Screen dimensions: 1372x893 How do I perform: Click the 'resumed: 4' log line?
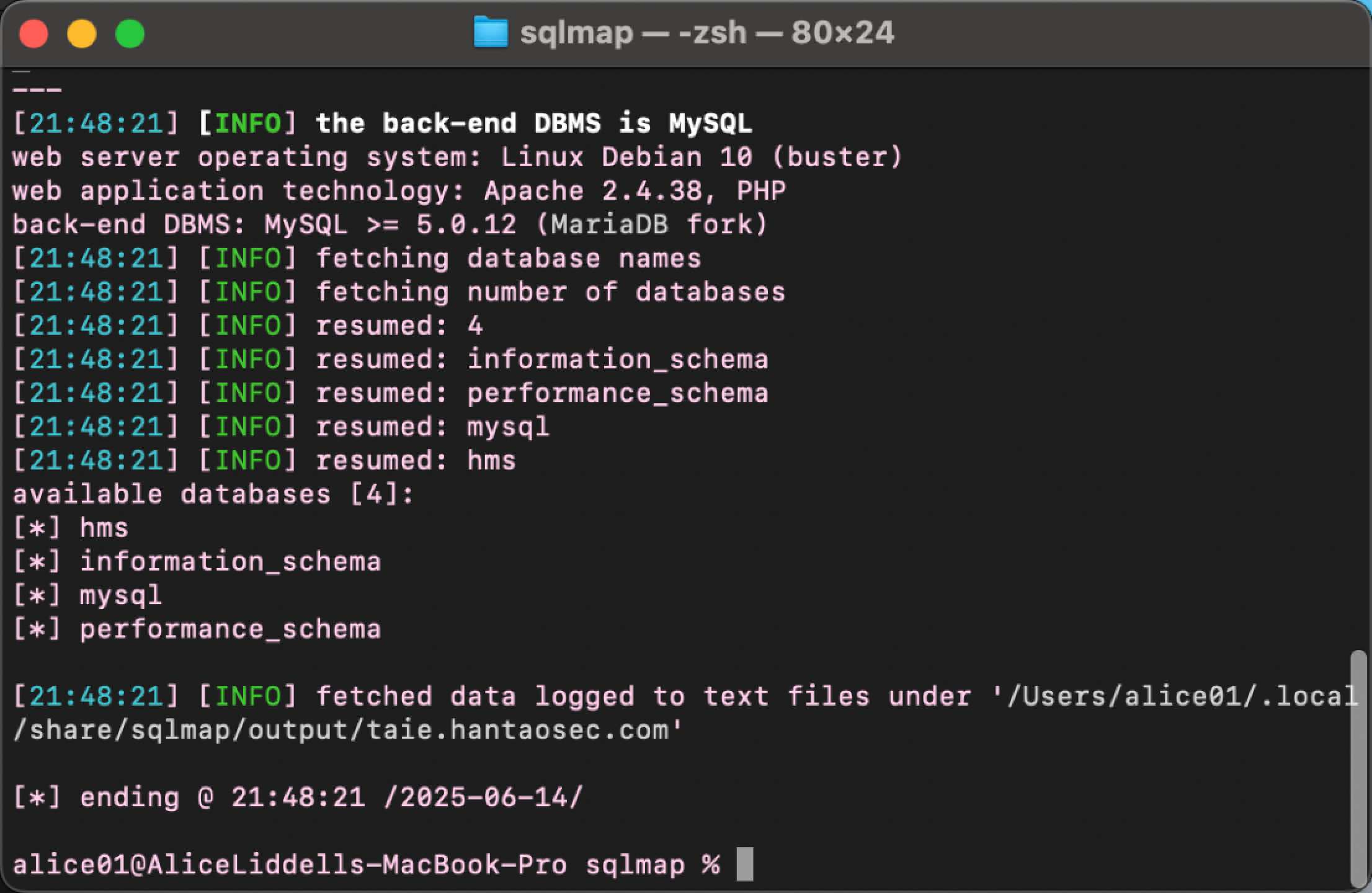pyautogui.click(x=247, y=326)
